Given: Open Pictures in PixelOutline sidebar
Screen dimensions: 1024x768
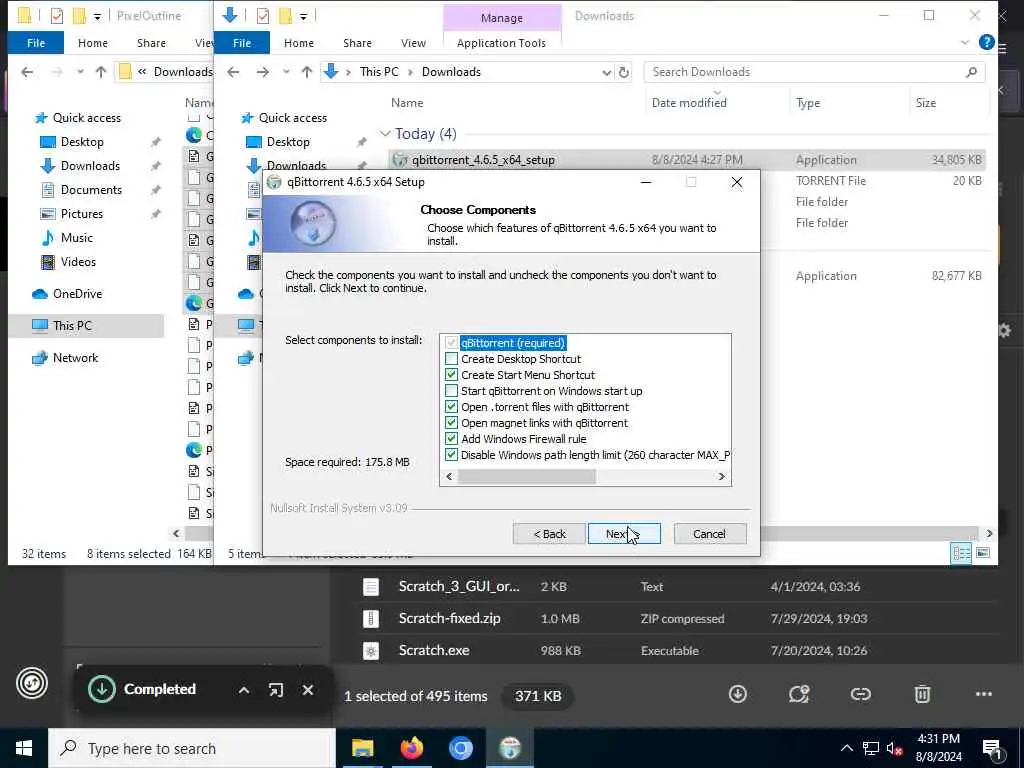Looking at the screenshot, I should tap(82, 214).
